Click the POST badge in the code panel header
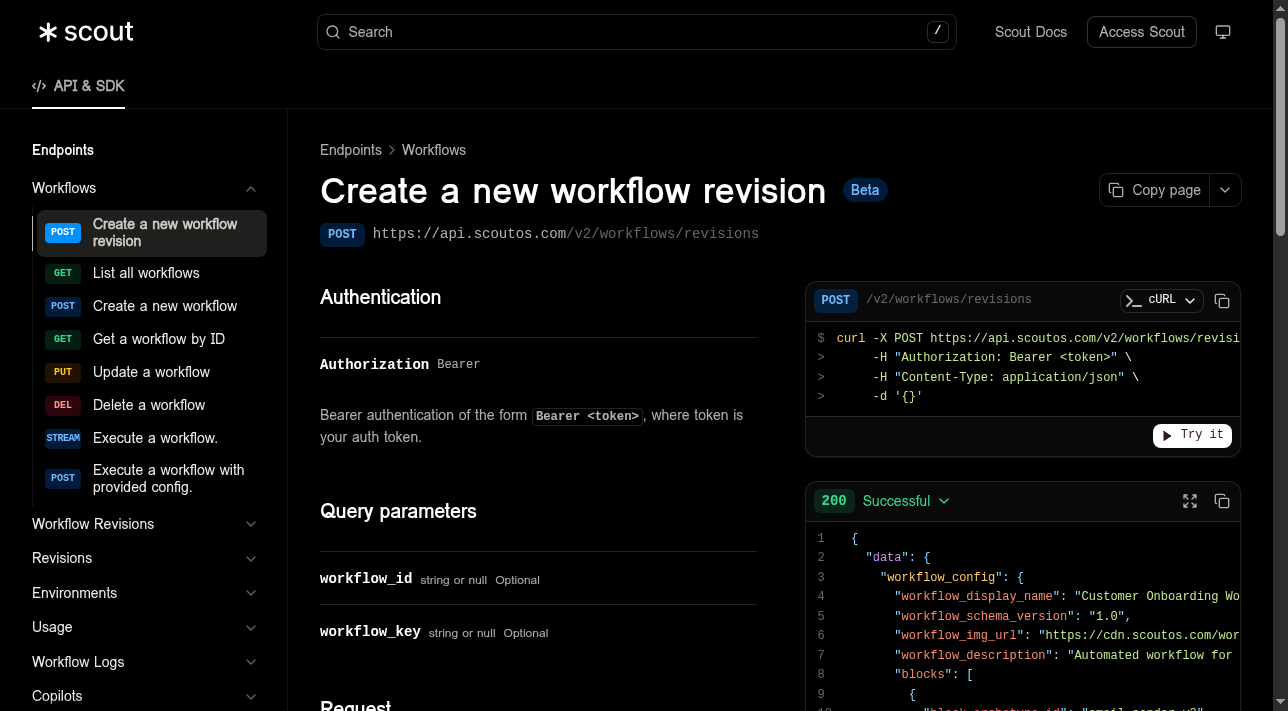This screenshot has width=1288, height=711. click(835, 300)
